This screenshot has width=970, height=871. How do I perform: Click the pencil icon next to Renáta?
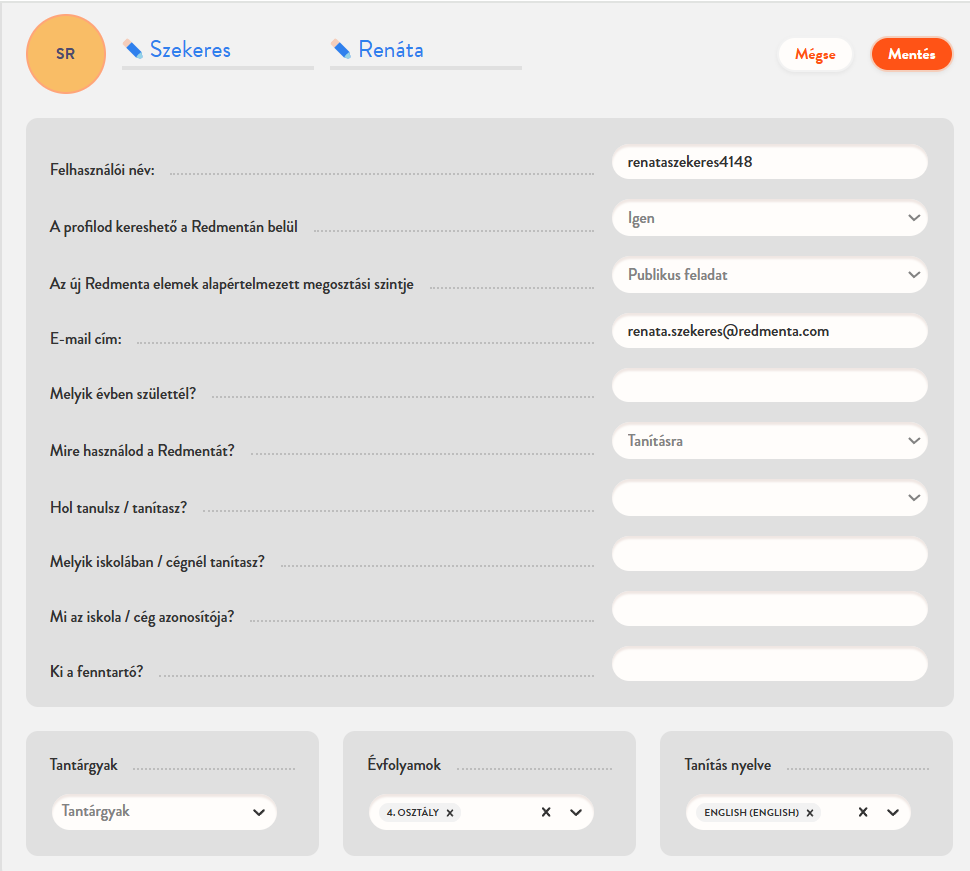coord(341,49)
